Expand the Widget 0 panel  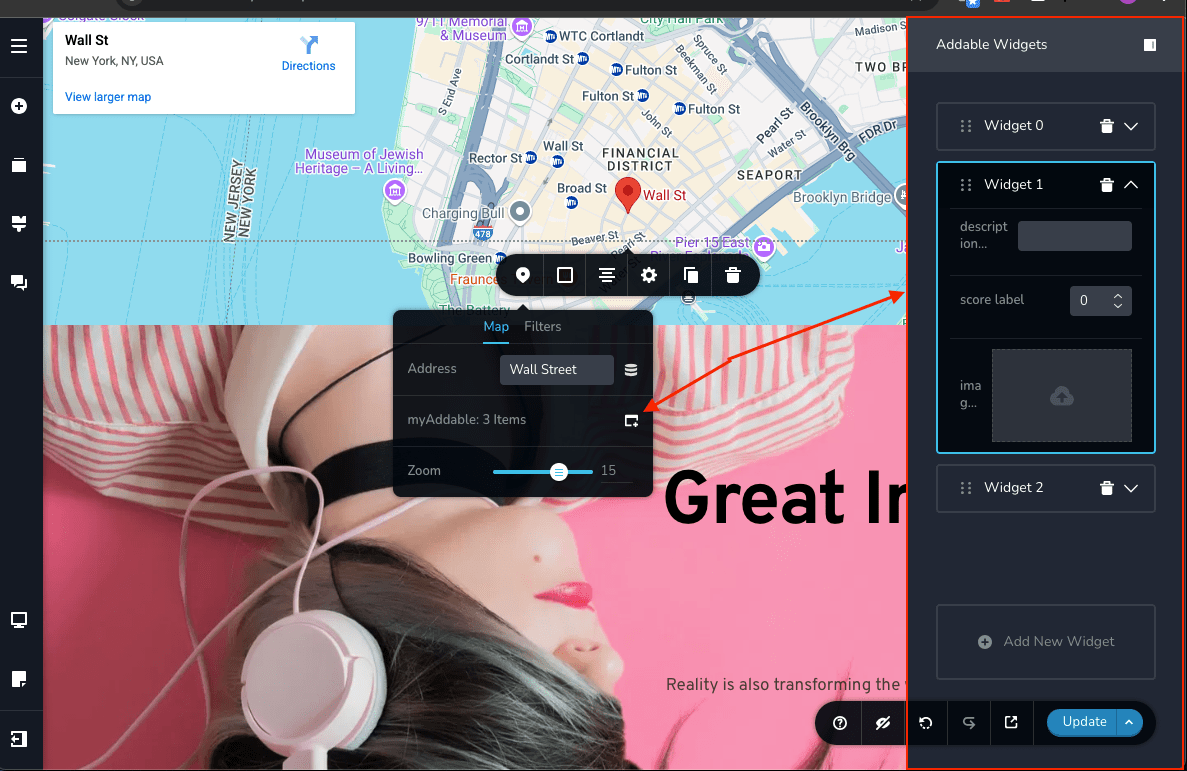click(1131, 126)
